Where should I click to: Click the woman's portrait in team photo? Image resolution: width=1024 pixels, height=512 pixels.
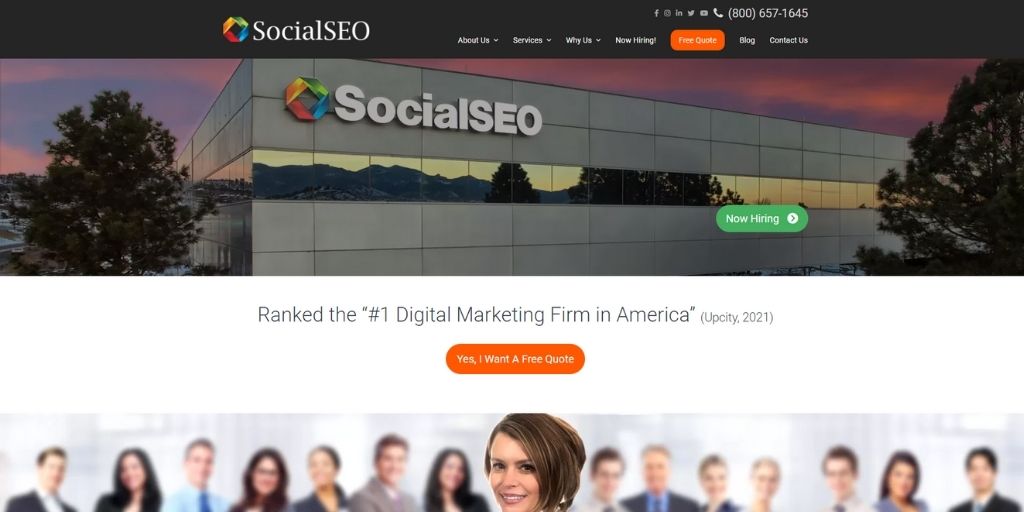click(535, 462)
